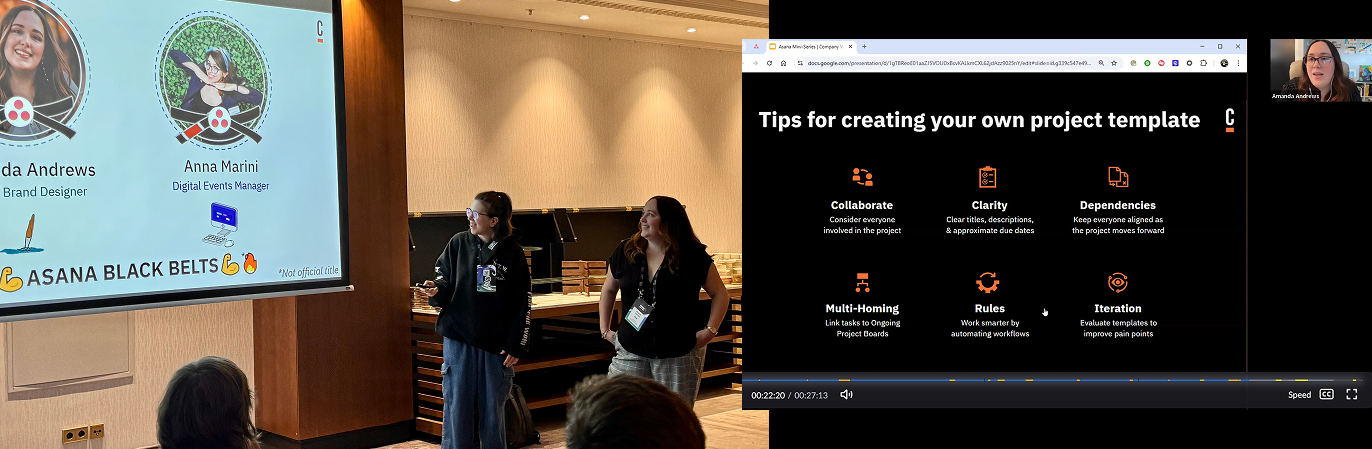The width and height of the screenshot is (1372, 449).
Task: Click 'Anna Marini' name on projected slide
Action: click(x=219, y=166)
